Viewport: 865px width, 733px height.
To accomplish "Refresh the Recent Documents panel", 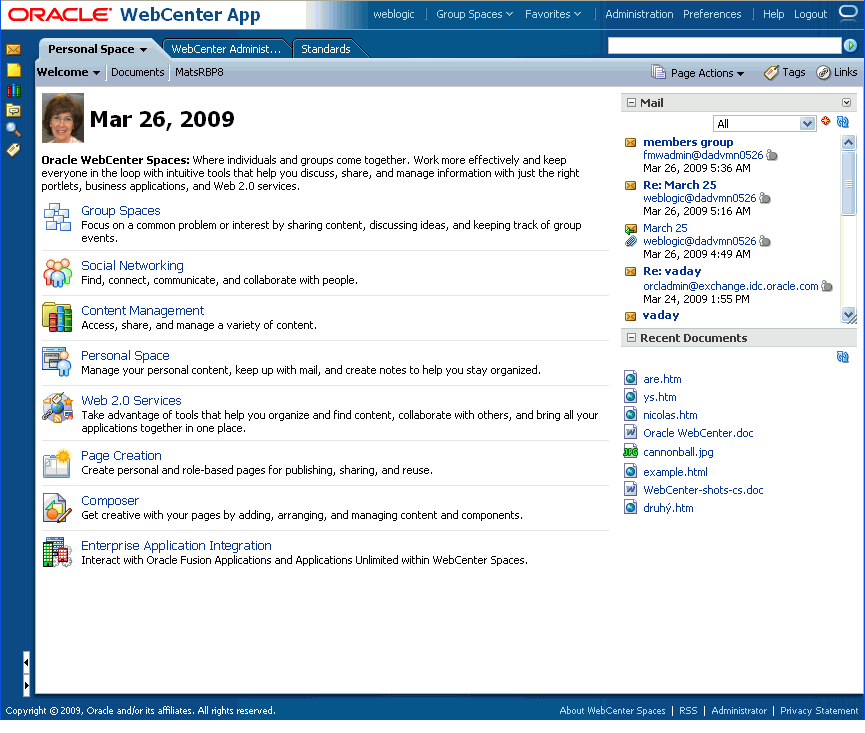I will tap(842, 357).
